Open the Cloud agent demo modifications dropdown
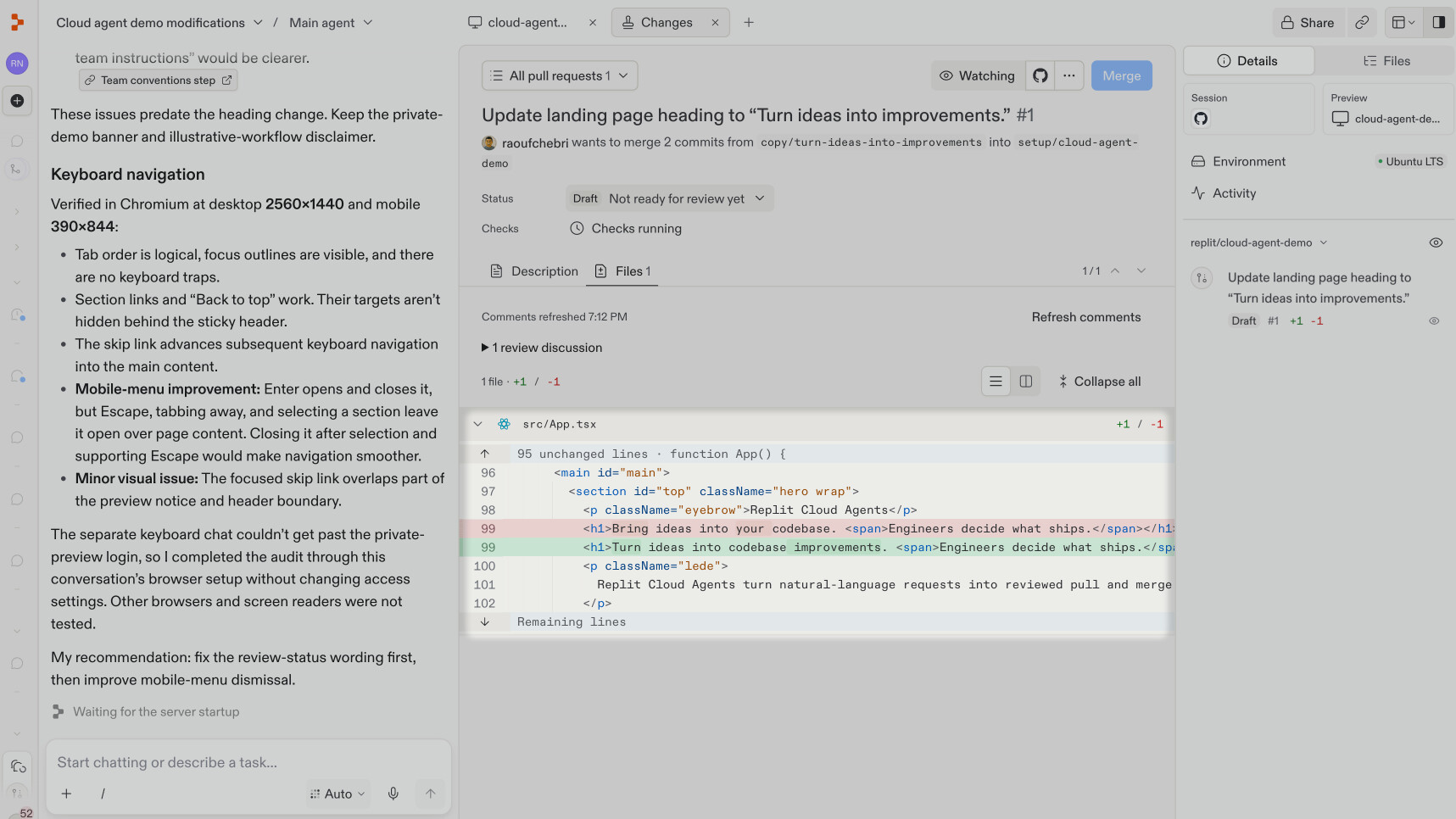Image resolution: width=1456 pixels, height=819 pixels. [159, 23]
